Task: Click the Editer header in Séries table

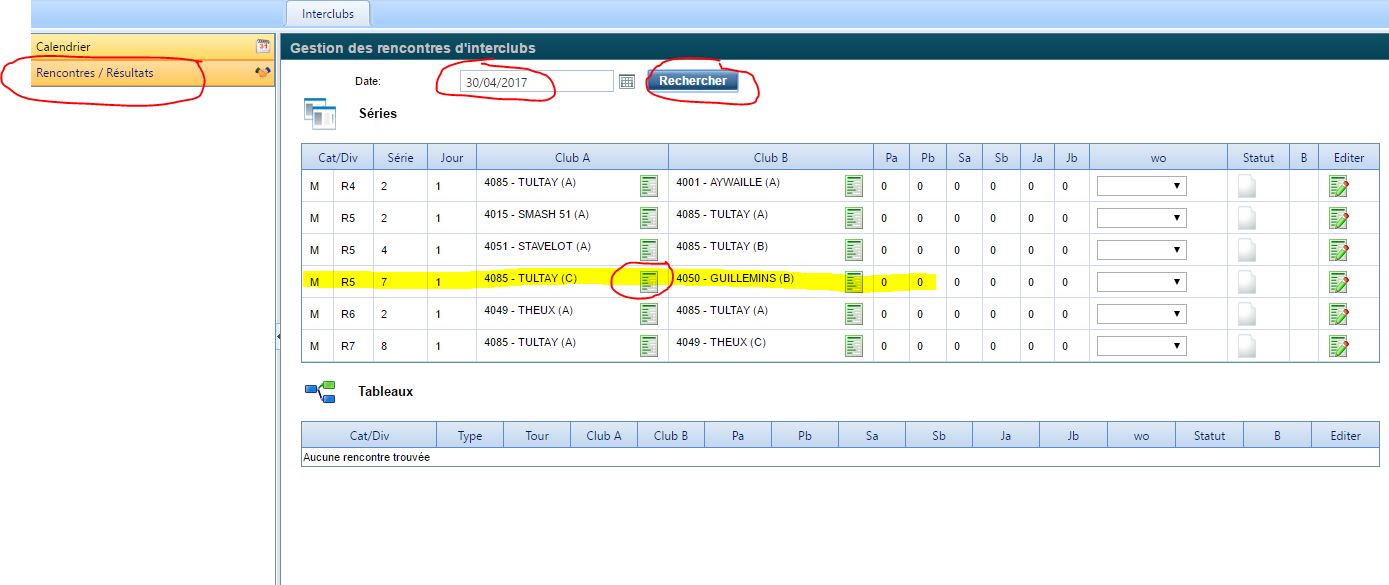Action: point(1349,157)
